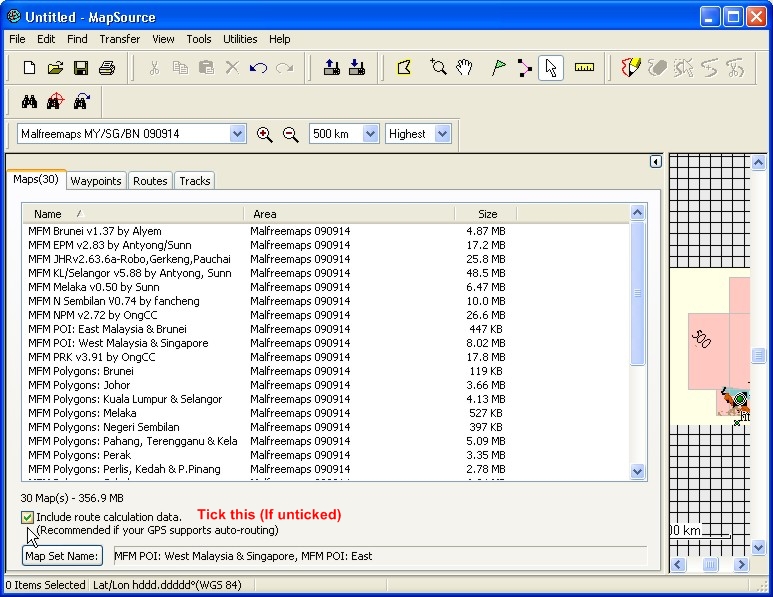Open the Utilities menu
The width and height of the screenshot is (773, 597).
click(x=240, y=39)
